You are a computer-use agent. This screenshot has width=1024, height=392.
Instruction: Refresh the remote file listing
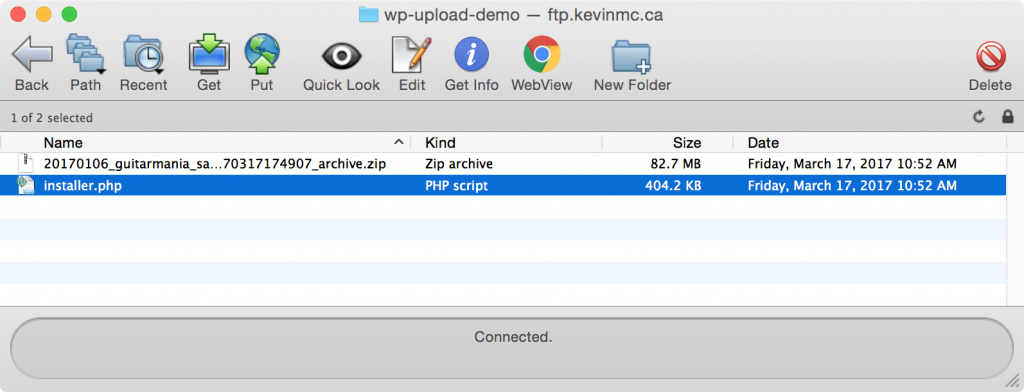point(978,117)
